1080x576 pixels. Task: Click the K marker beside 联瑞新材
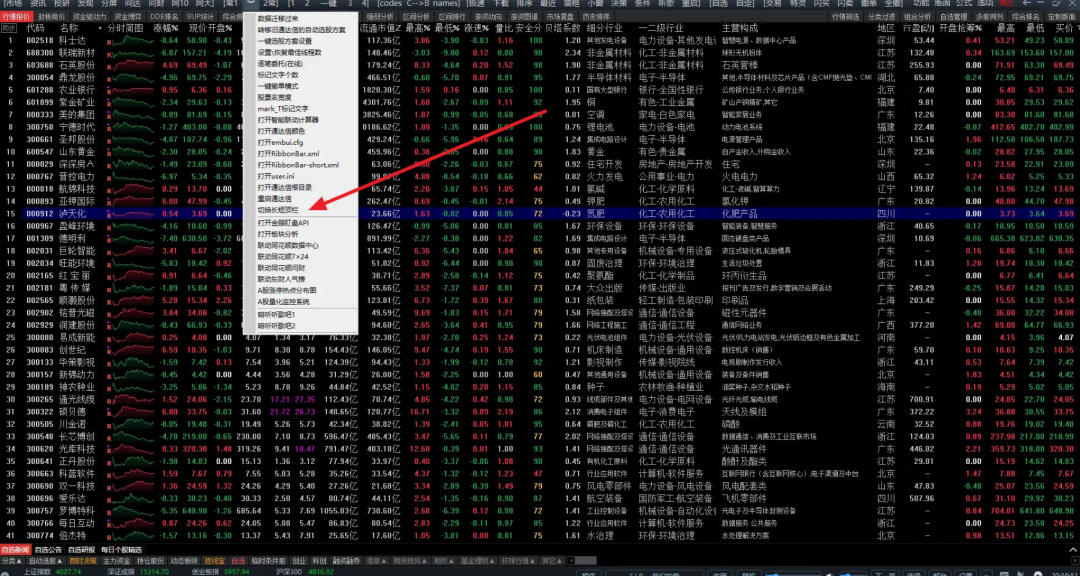(109, 54)
